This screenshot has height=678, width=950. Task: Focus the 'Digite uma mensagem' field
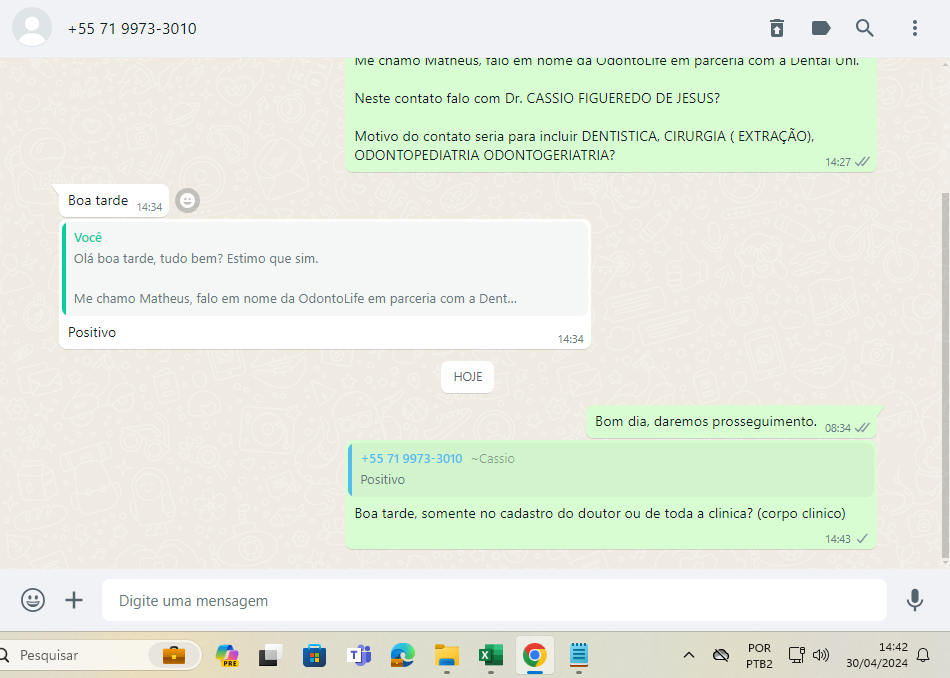pos(494,600)
